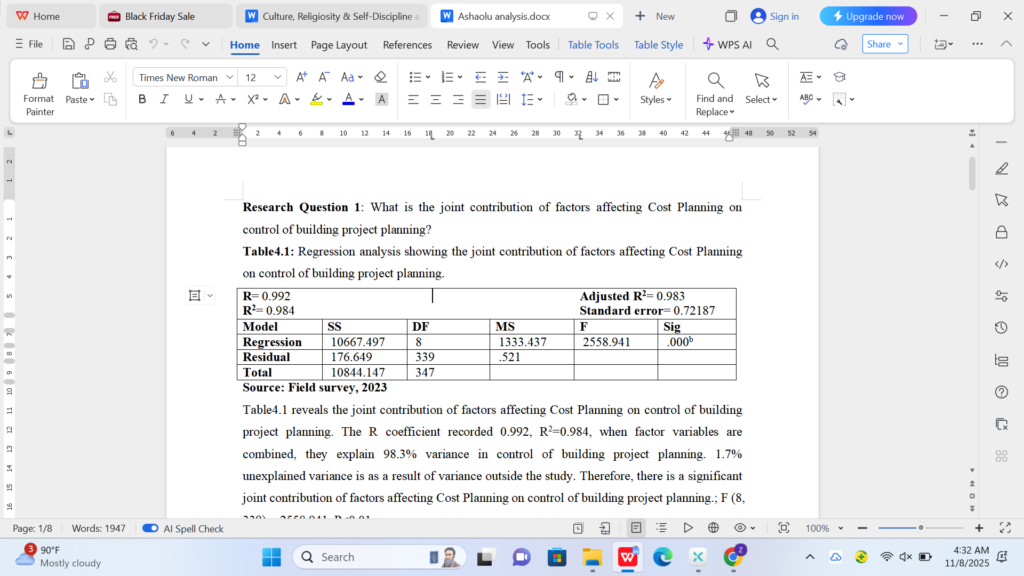The height and width of the screenshot is (576, 1024).
Task: Open Microsoft Edge from the taskbar
Action: coord(662,557)
